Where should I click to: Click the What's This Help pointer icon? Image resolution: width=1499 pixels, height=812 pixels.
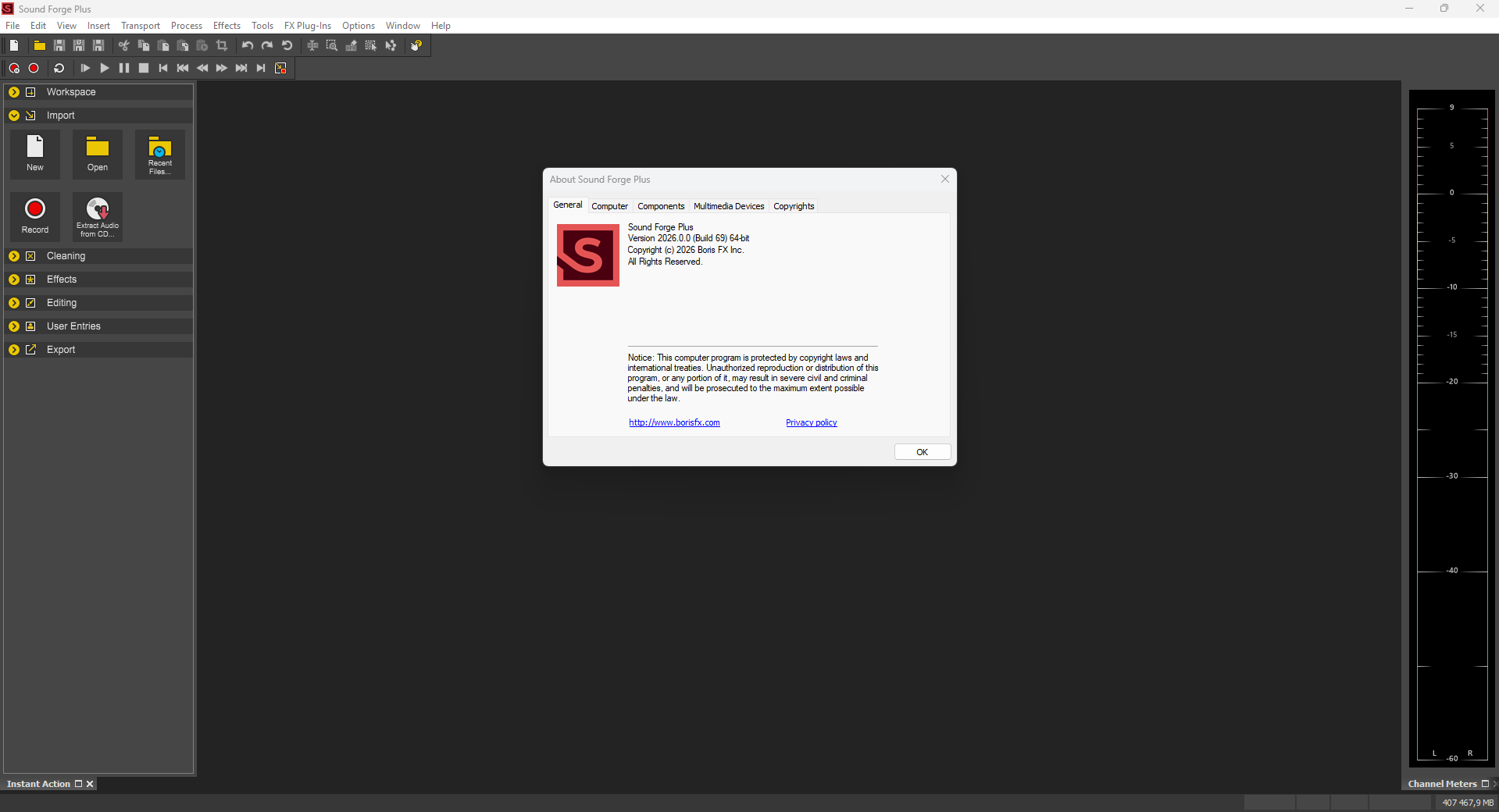point(416,45)
